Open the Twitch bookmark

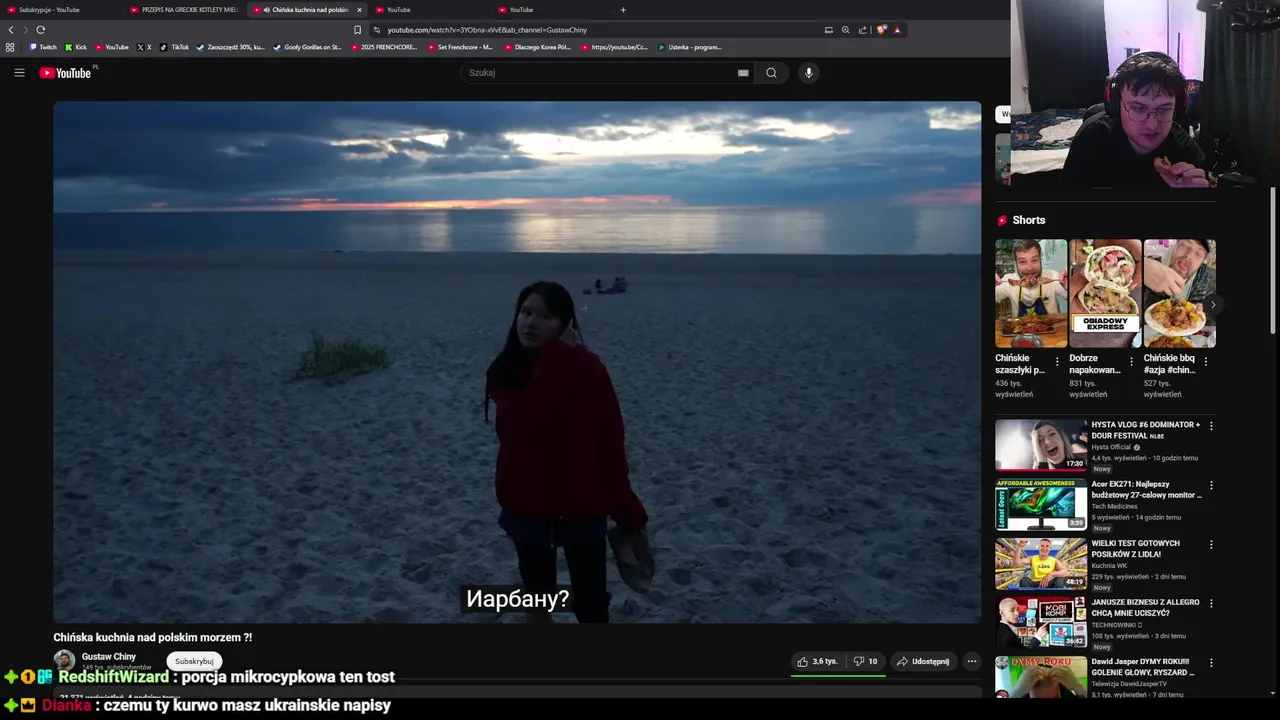[x=43, y=47]
